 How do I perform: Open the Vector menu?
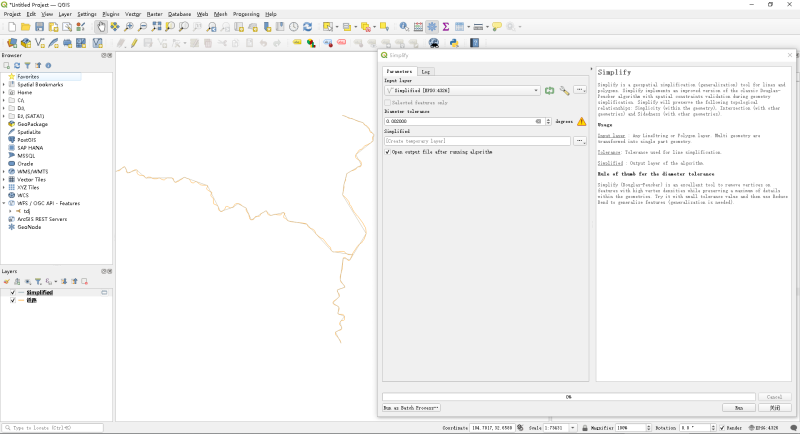pos(133,14)
